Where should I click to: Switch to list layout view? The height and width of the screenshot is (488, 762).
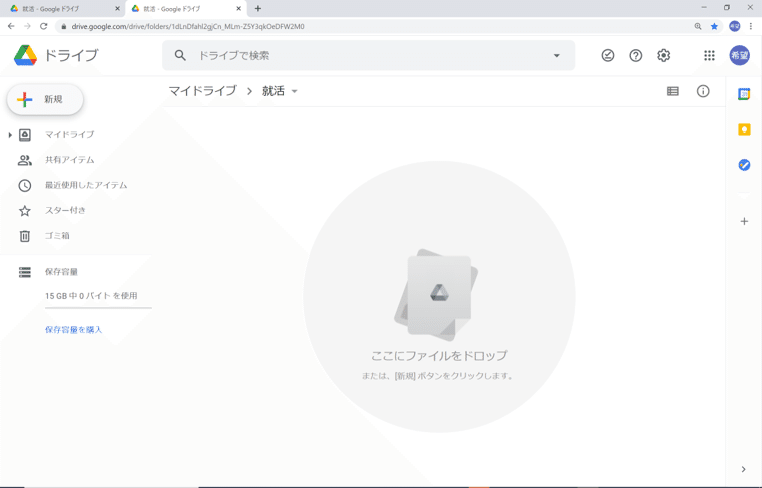673,91
